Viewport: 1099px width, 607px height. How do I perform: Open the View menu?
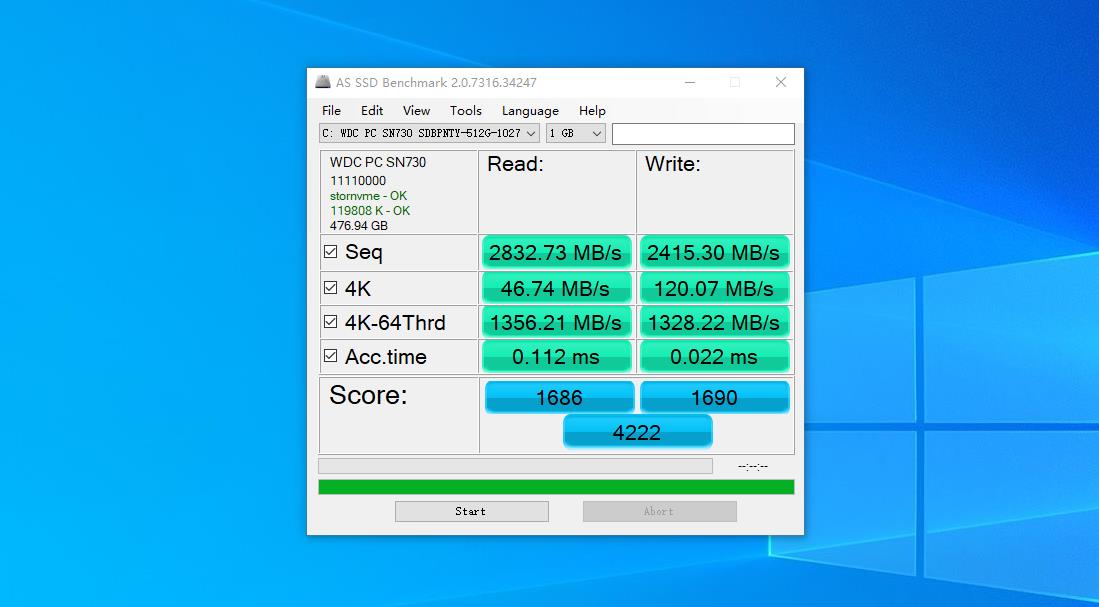[x=416, y=111]
